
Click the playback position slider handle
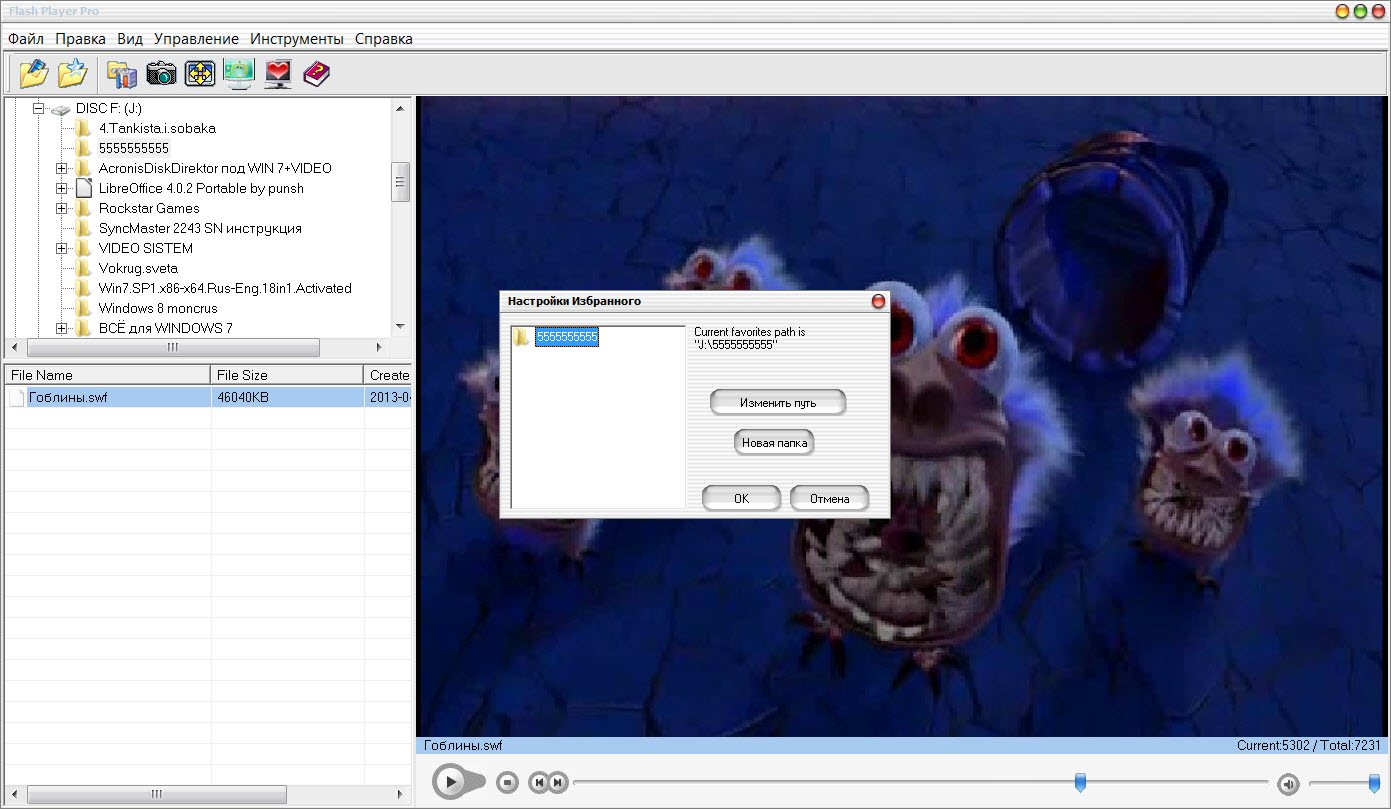tap(1080, 782)
